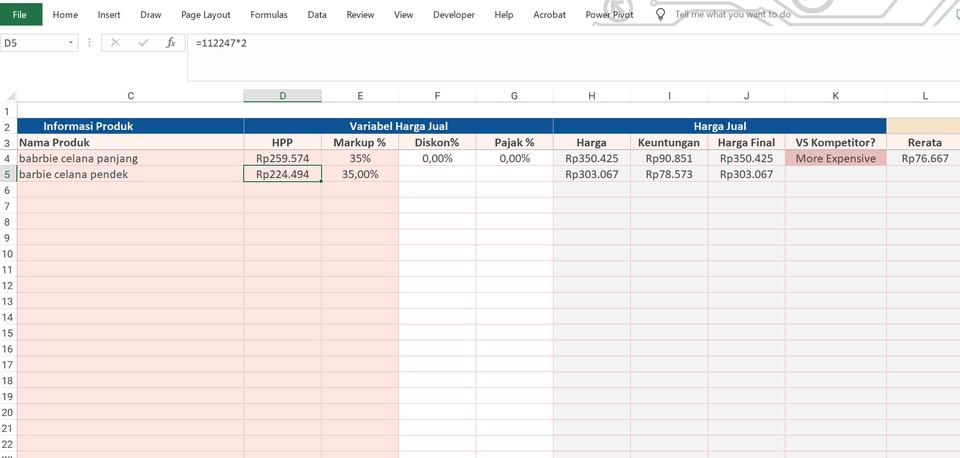Select column D header
960x458 pixels.
[282, 96]
